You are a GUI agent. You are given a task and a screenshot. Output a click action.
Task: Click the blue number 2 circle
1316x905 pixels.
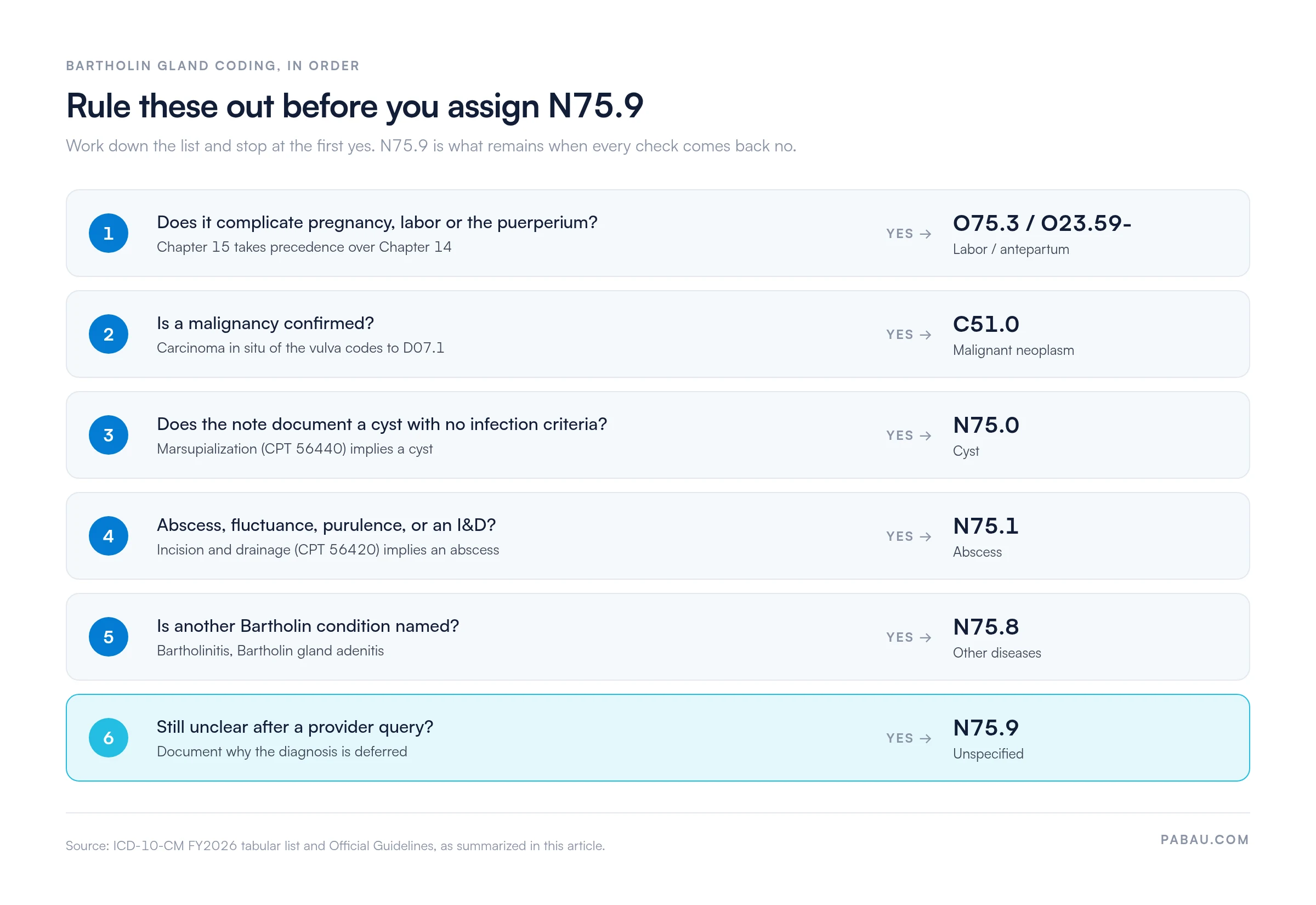click(108, 334)
